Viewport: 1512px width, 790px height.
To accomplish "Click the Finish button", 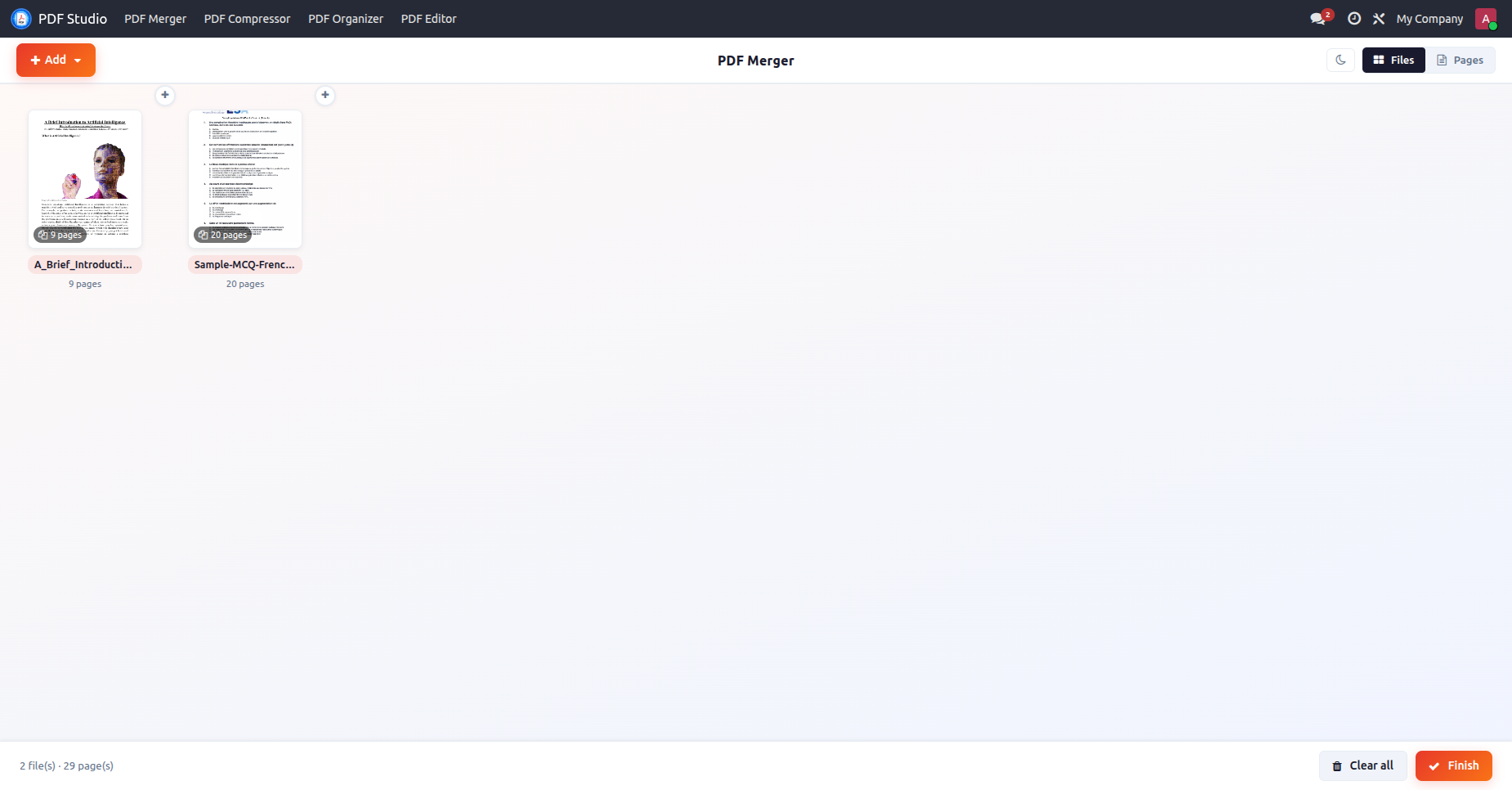I will point(1454,765).
